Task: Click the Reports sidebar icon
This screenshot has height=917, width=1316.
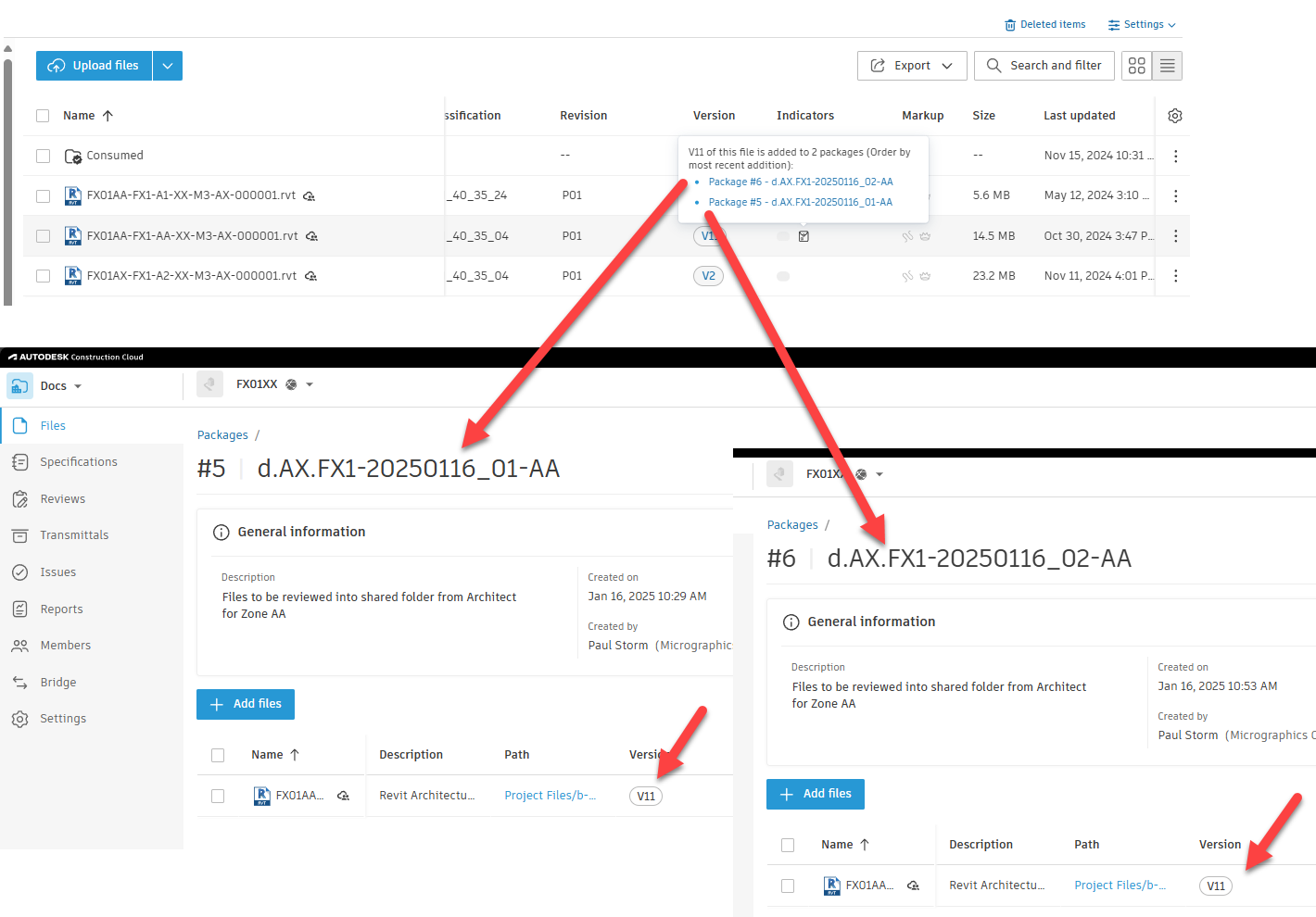Action: pos(20,609)
